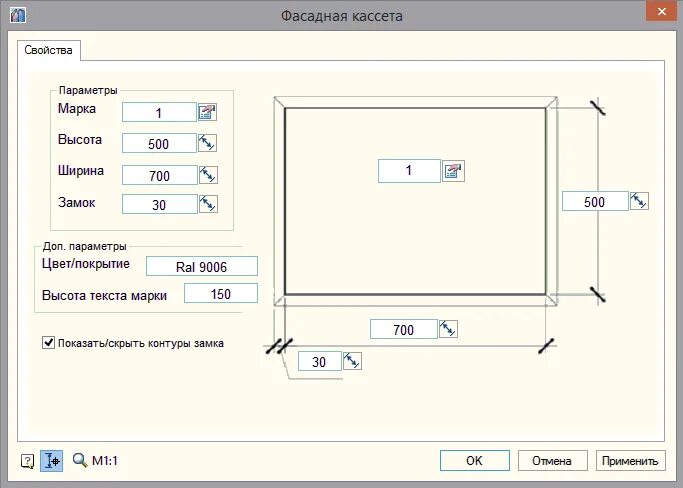683x488 pixels.
Task: Close the Фасадная кассета dialog
Action: (661, 11)
